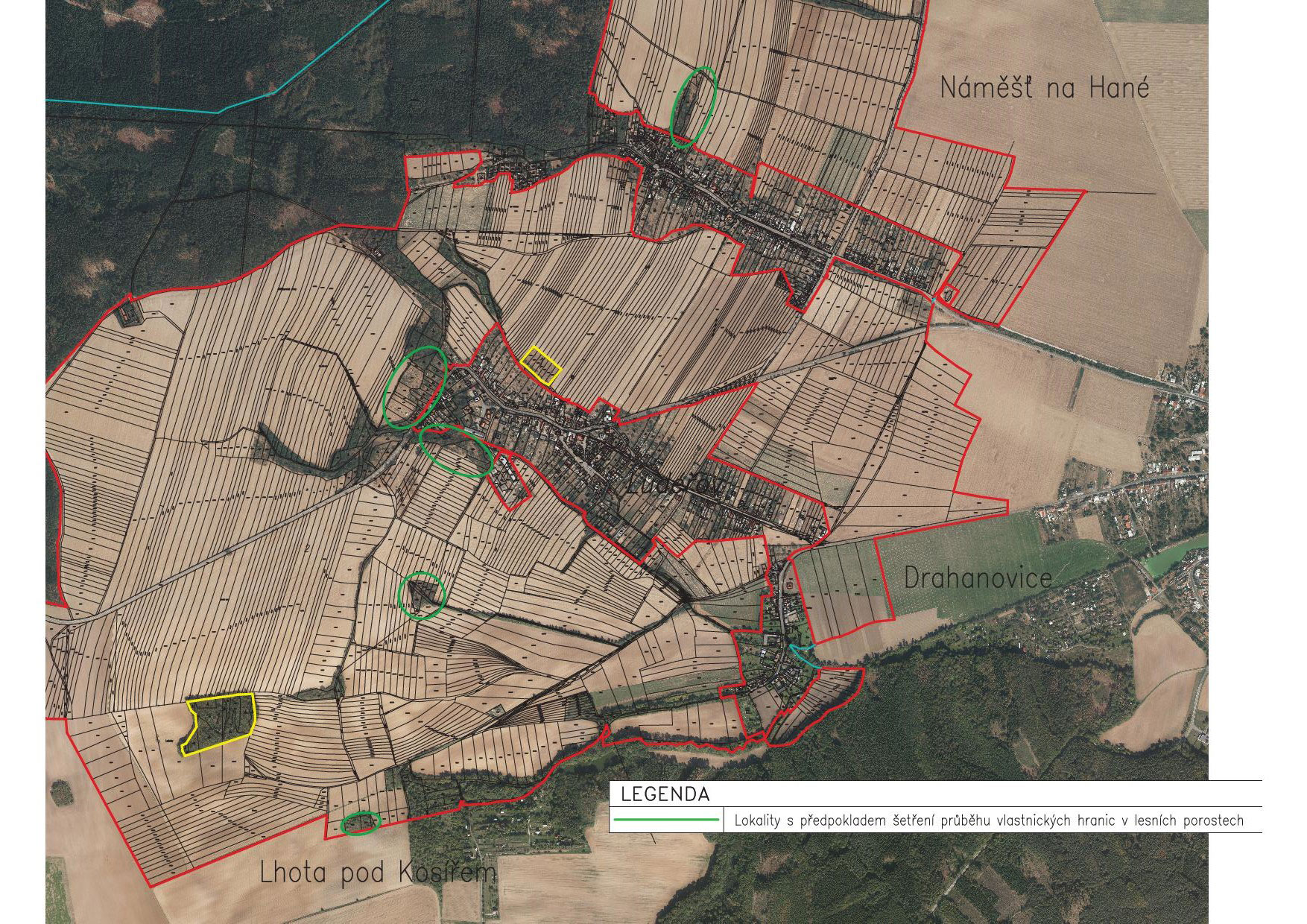The width and height of the screenshot is (1307, 924).
Task: Select the tall green ellipse at the north
Action: (x=693, y=107)
